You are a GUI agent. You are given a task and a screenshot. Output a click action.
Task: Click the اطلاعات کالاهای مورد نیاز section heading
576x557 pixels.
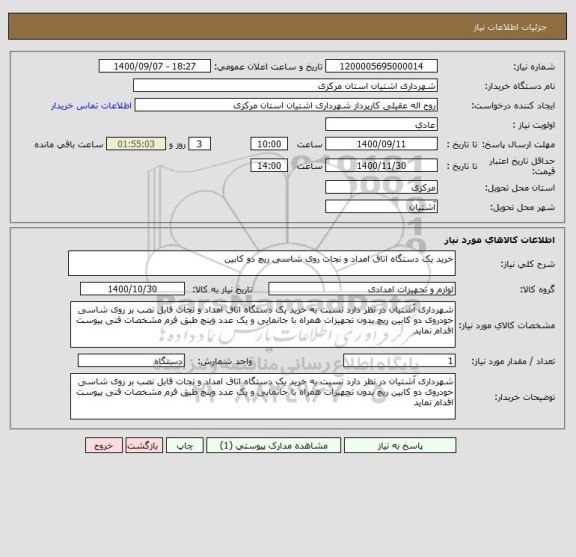[500, 240]
